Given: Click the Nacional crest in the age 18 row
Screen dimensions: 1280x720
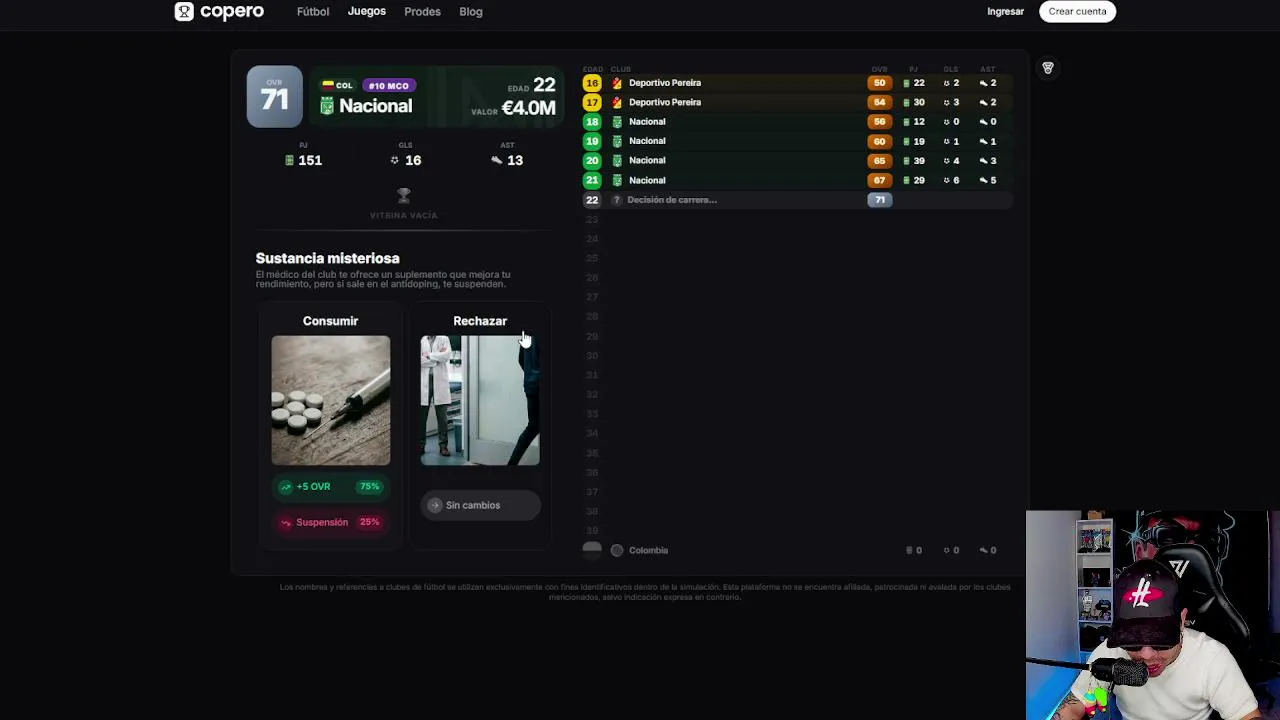Looking at the screenshot, I should point(617,122).
